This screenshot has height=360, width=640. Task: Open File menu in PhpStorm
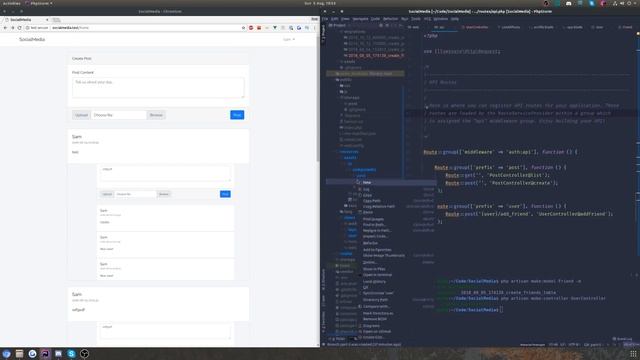pos(325,19)
